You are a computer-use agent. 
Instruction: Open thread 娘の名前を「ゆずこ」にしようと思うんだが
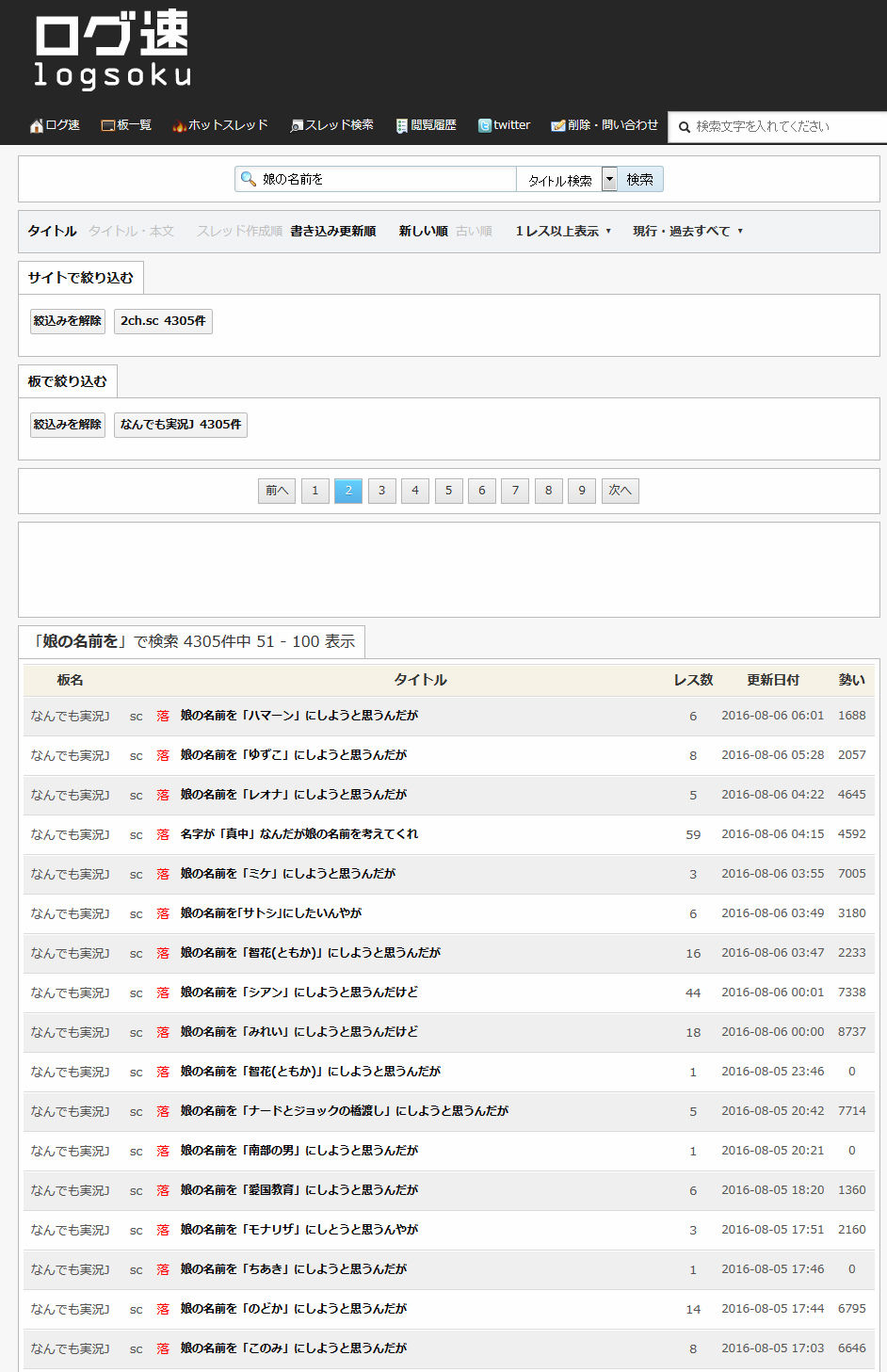pyautogui.click(x=294, y=755)
